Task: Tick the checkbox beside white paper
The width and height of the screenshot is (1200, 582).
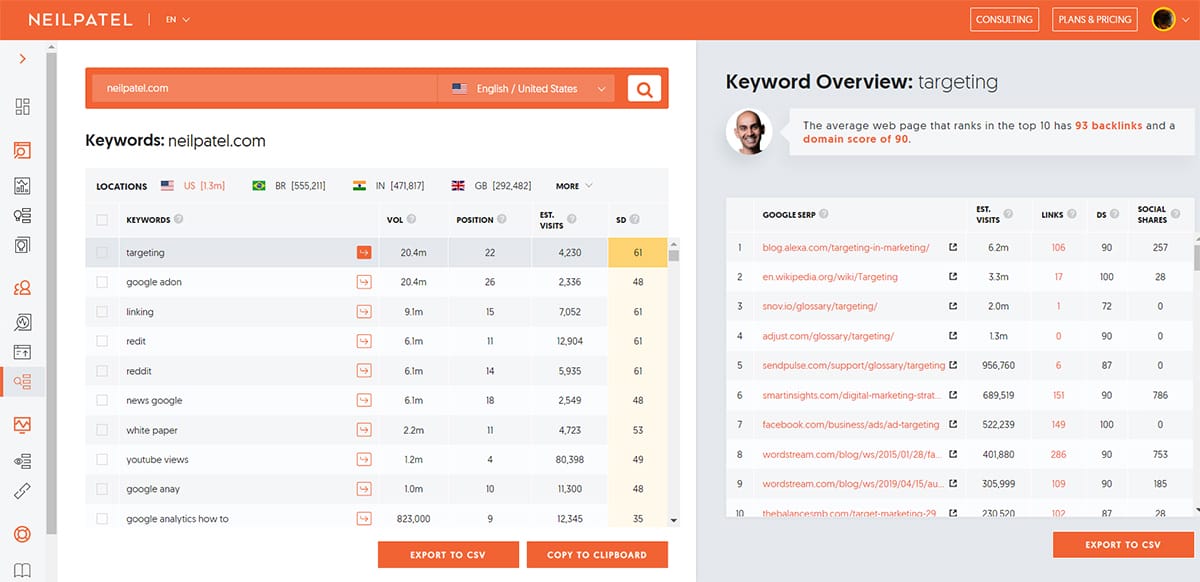Action: [x=102, y=430]
